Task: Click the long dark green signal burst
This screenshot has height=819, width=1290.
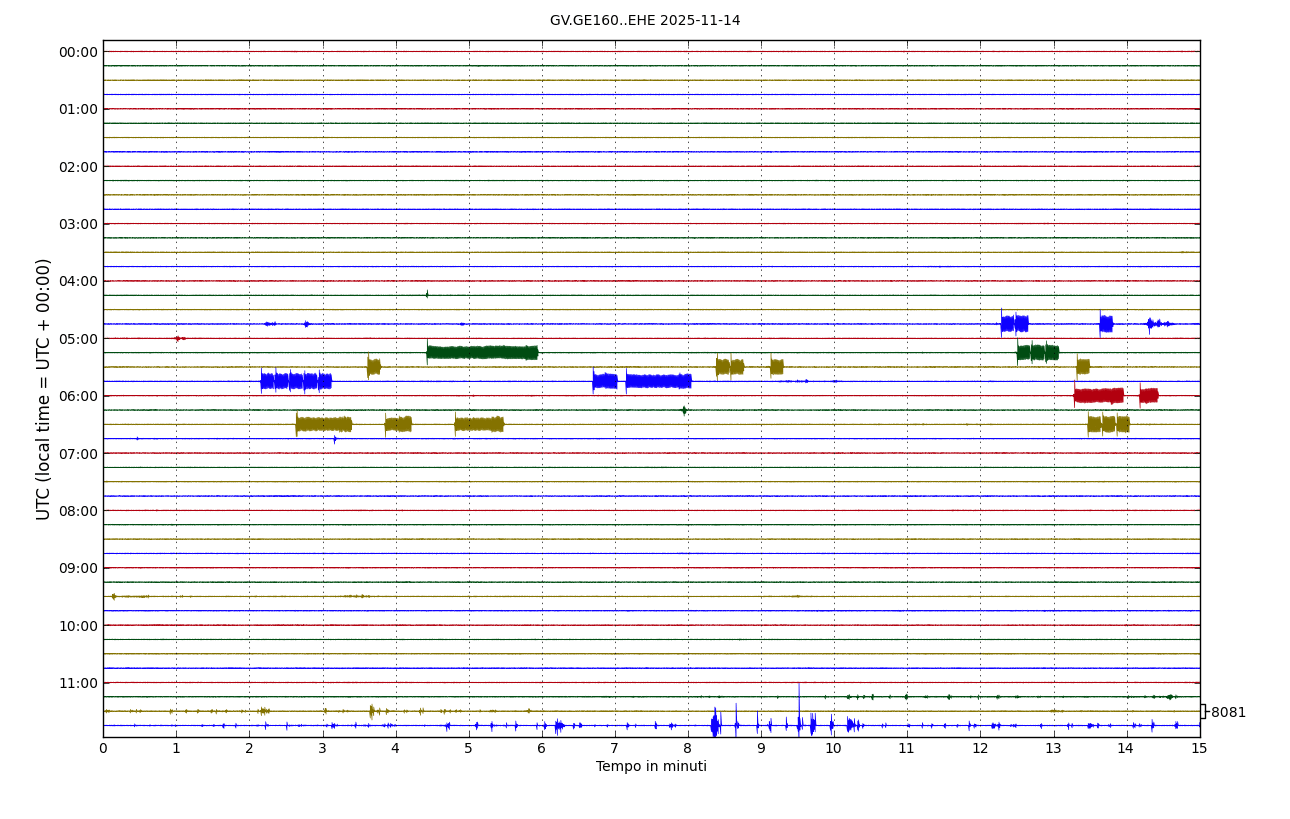Action: point(482,352)
